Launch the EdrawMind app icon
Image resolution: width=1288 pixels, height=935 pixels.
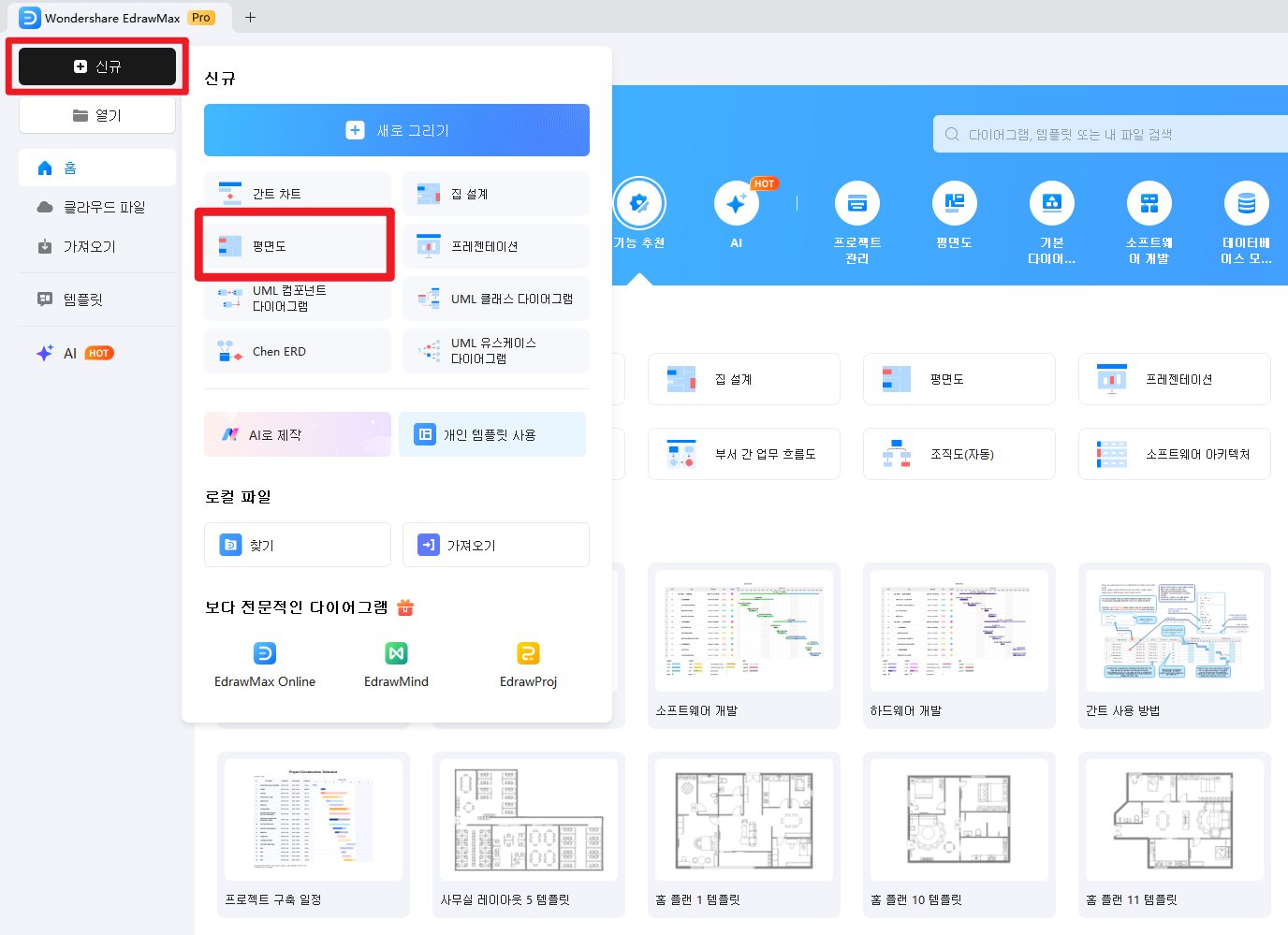click(396, 653)
